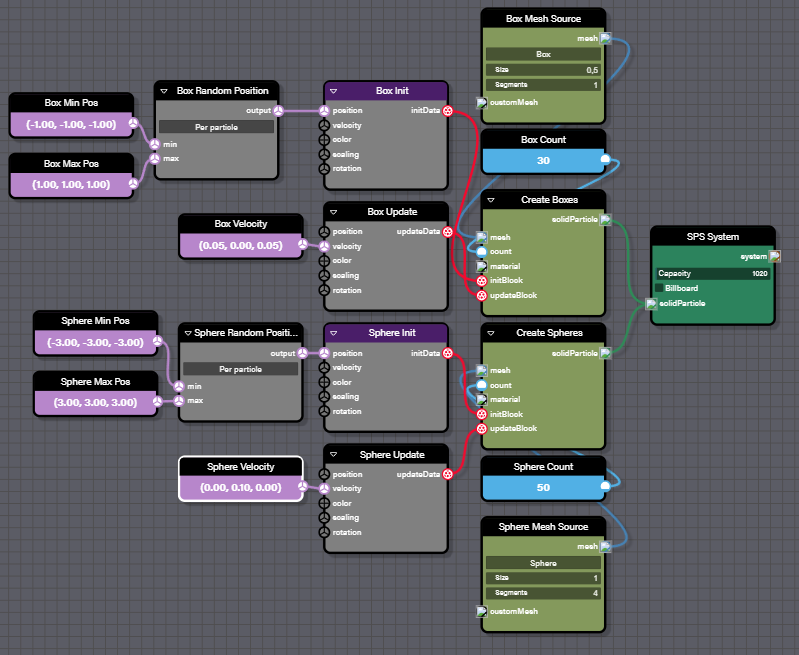799x655 pixels.
Task: Click Sphere Min Pos value (-3.00, -3.00, -3.00)
Action: click(95, 343)
